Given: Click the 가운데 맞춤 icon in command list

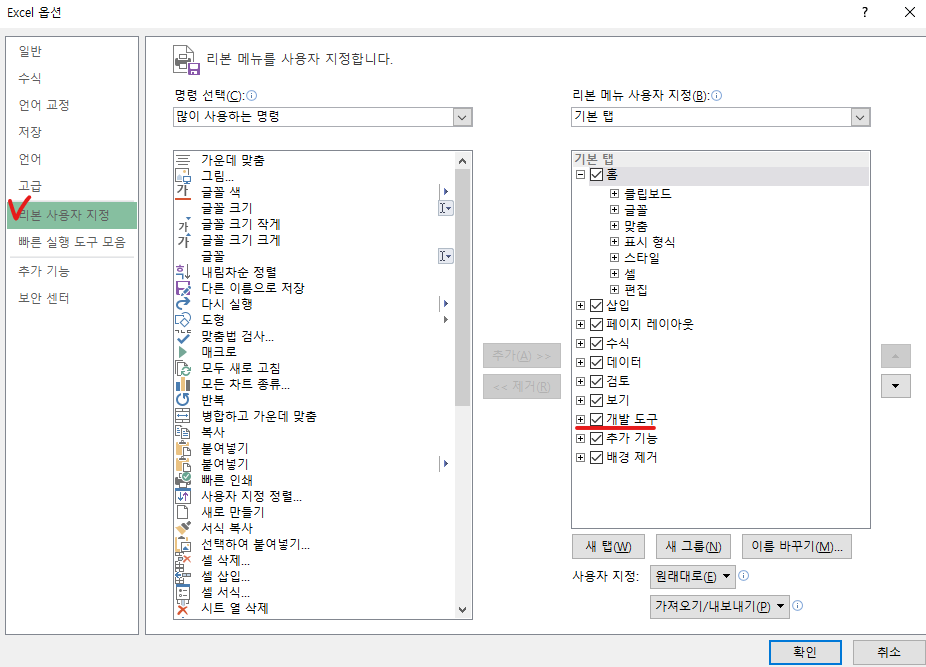Looking at the screenshot, I should [x=183, y=160].
